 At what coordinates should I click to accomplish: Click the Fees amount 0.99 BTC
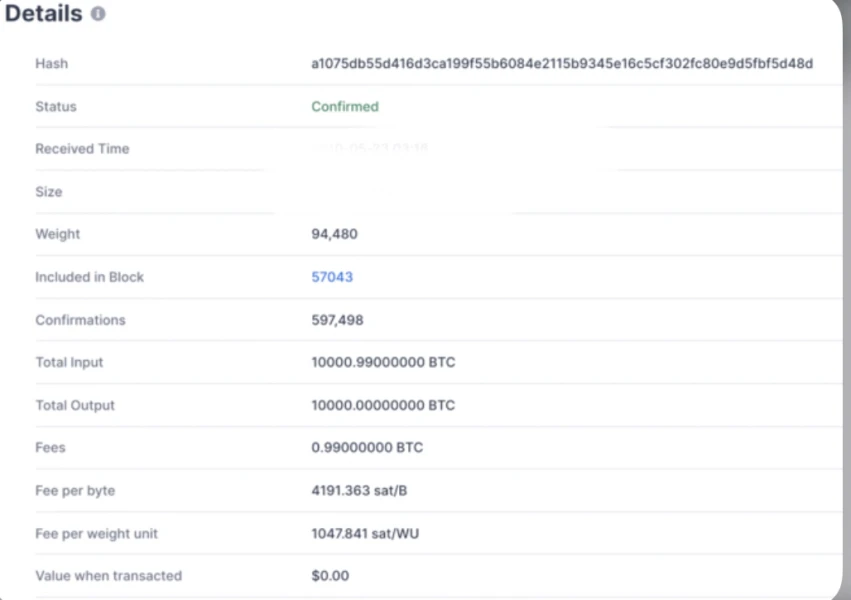tap(367, 448)
